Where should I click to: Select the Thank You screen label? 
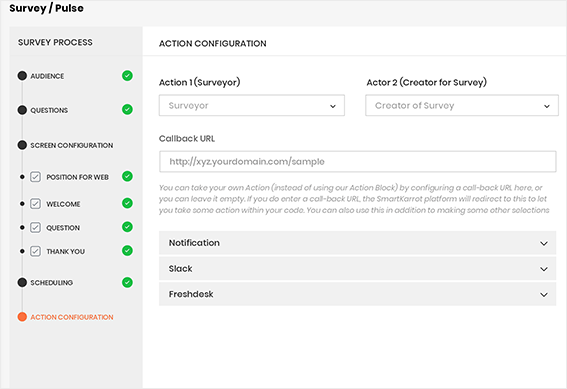(65, 251)
